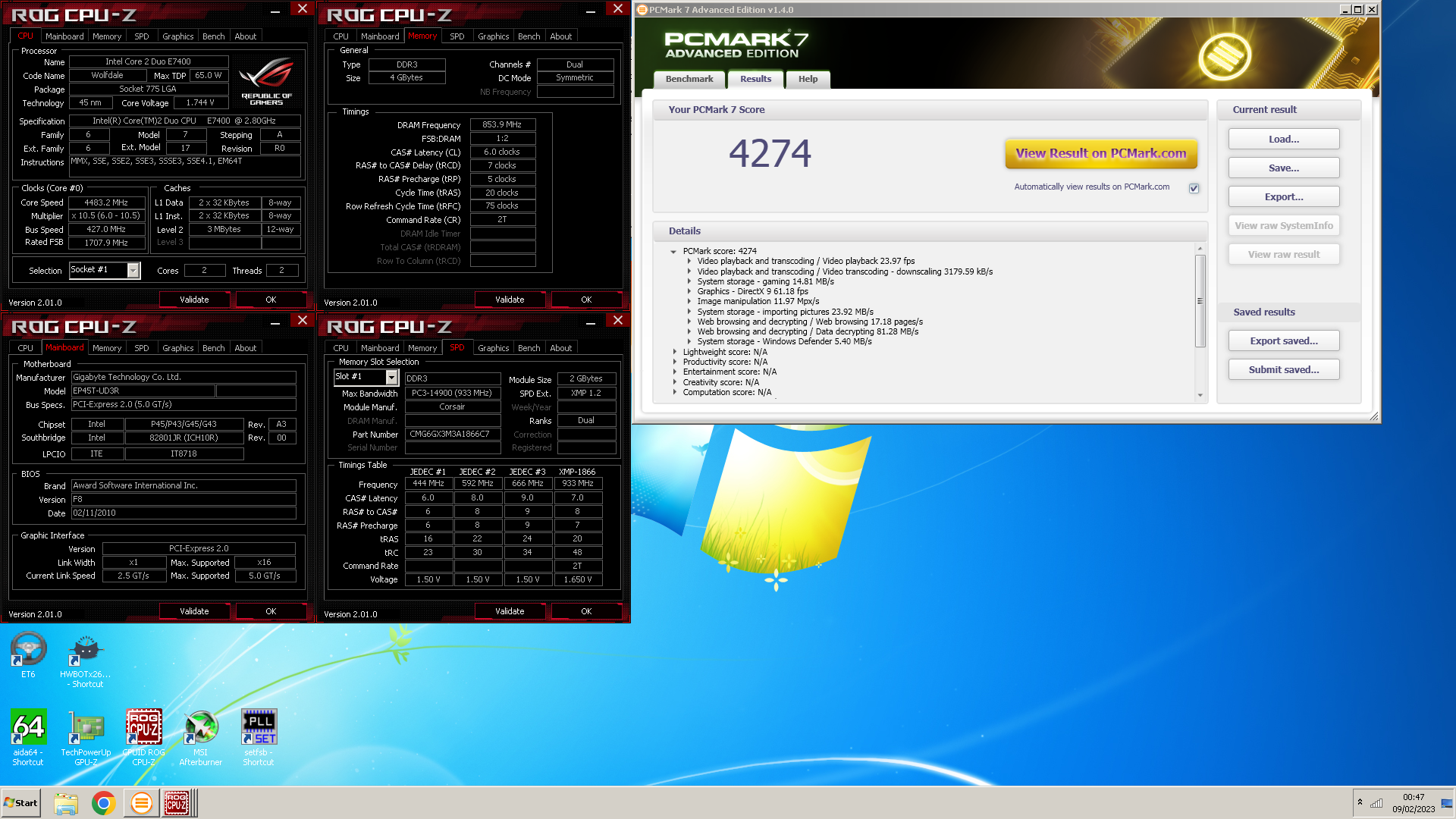Click the PCMark 7 title bar icon
Image resolution: width=1456 pixels, height=819 pixels.
coord(642,10)
